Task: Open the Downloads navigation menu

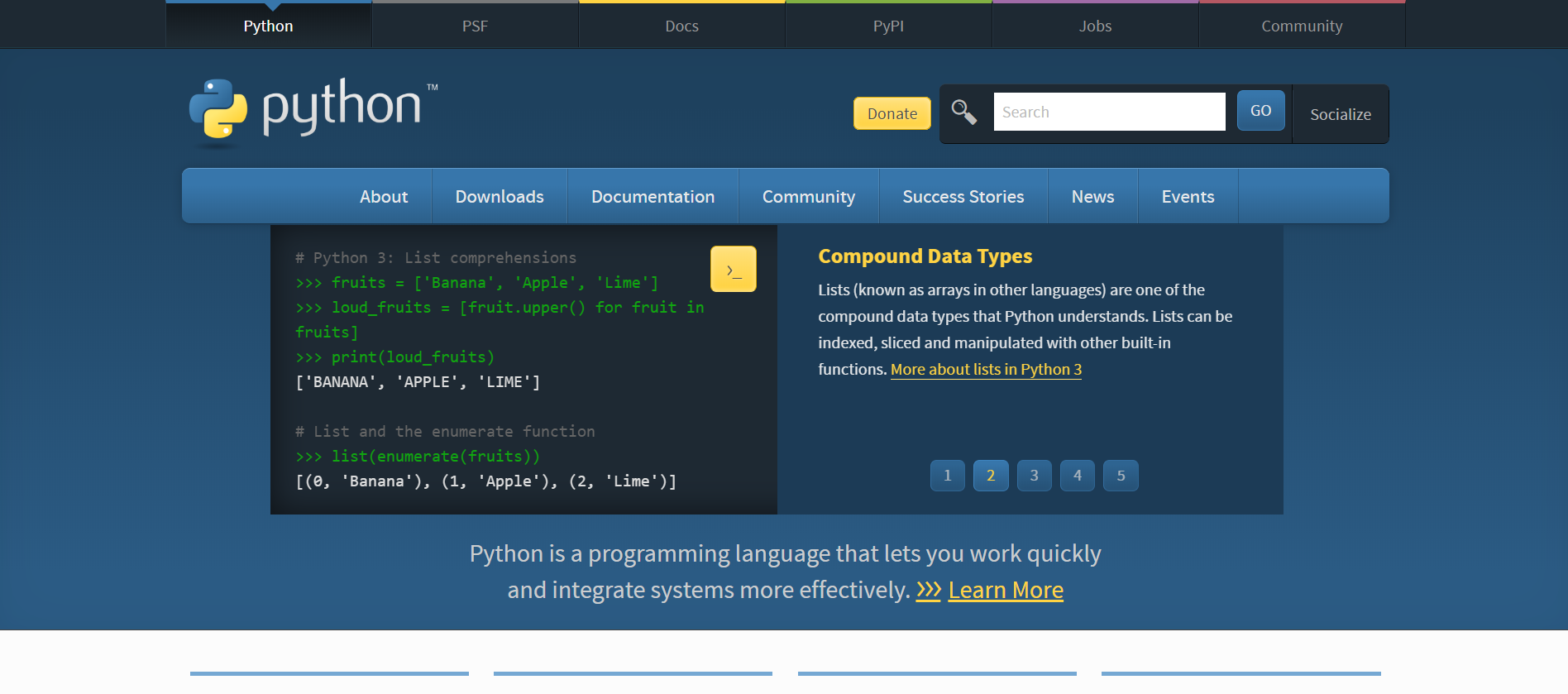Action: pos(500,197)
